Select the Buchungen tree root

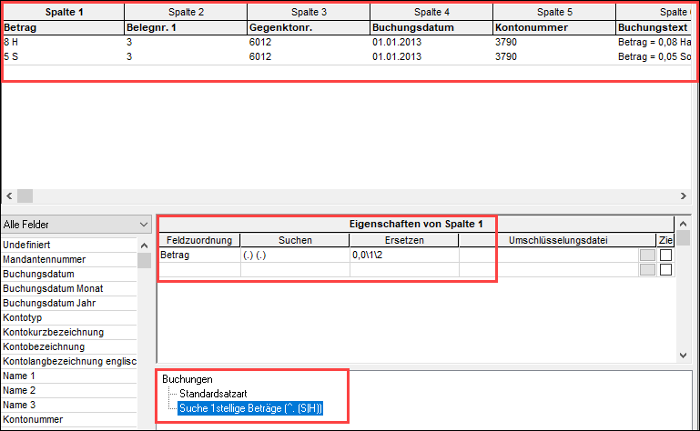(x=187, y=379)
